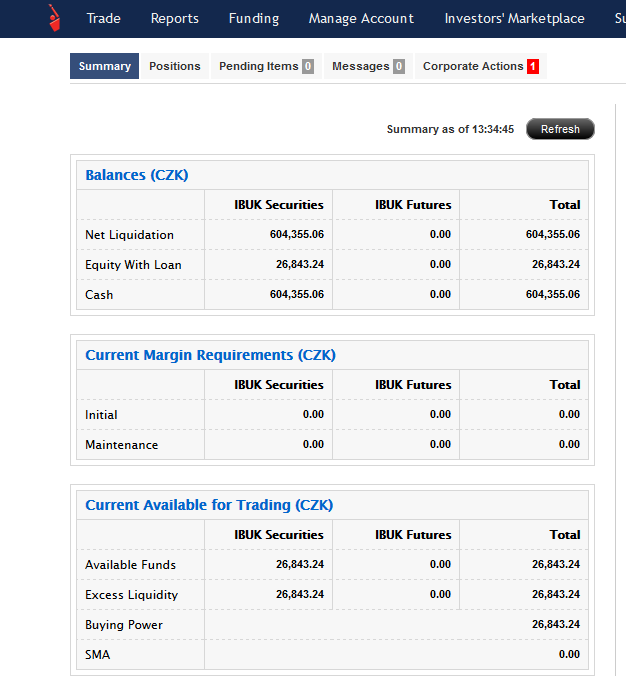Click the Balances (CZK) section heading
This screenshot has width=626, height=695.
click(137, 175)
